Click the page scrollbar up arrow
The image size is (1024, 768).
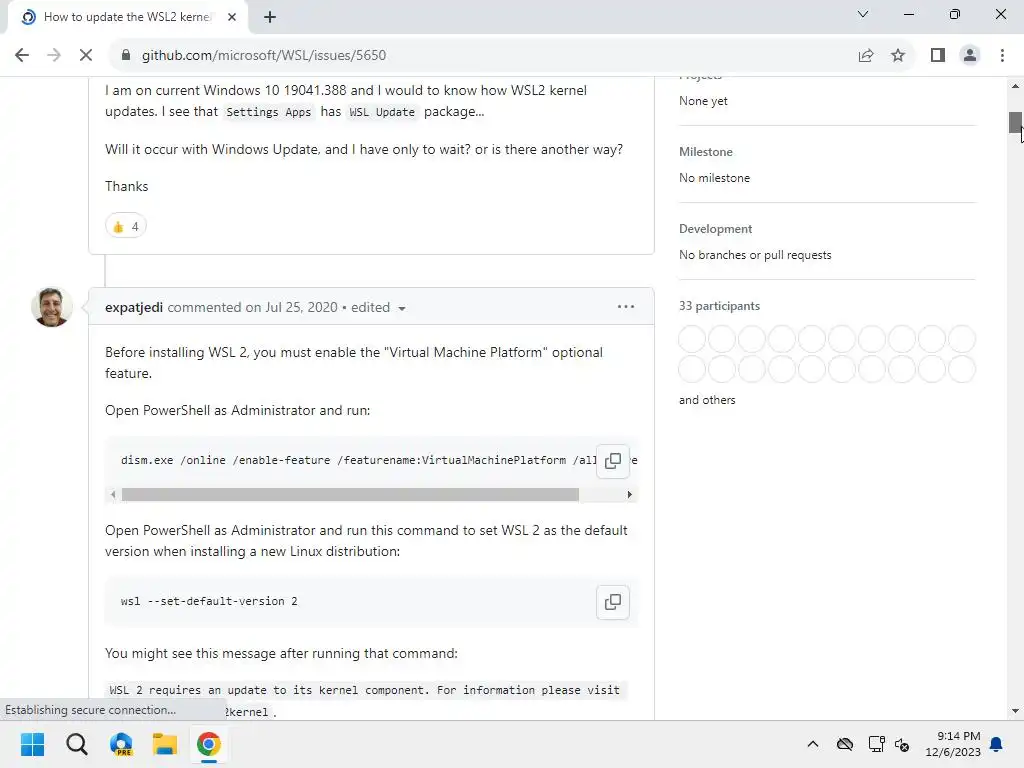1015,86
